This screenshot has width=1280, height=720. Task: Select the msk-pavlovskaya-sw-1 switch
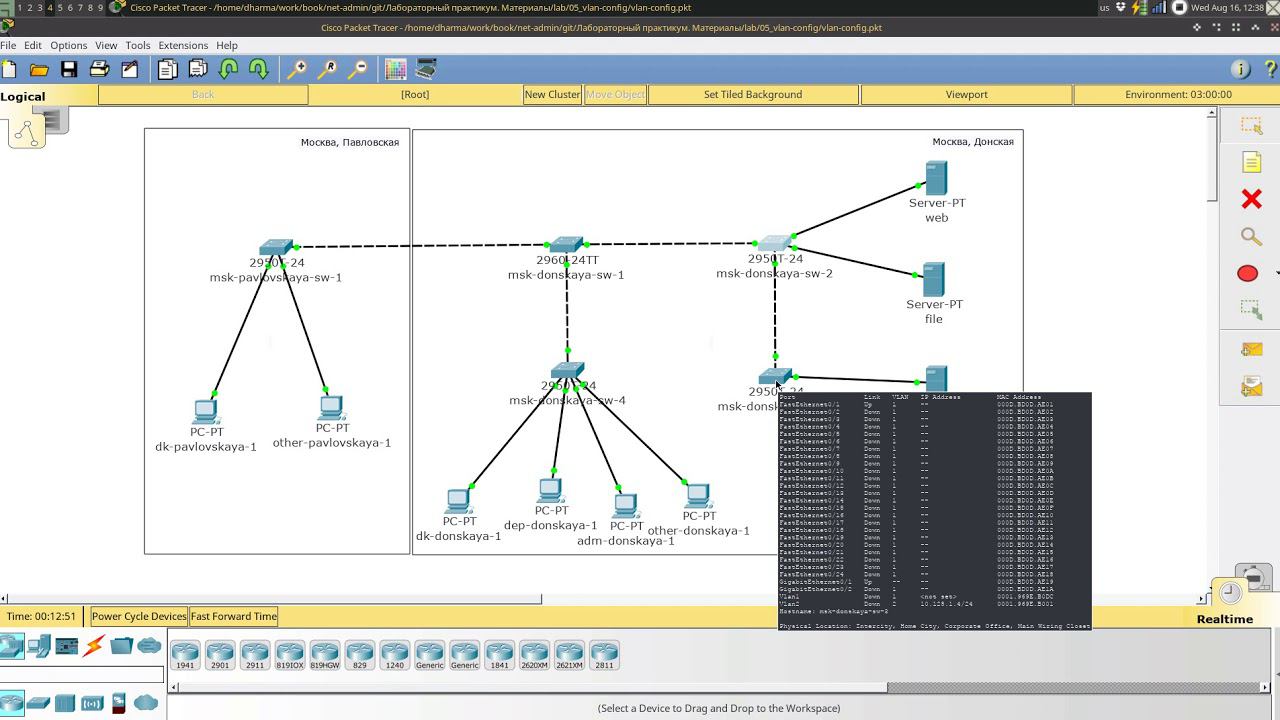275,248
